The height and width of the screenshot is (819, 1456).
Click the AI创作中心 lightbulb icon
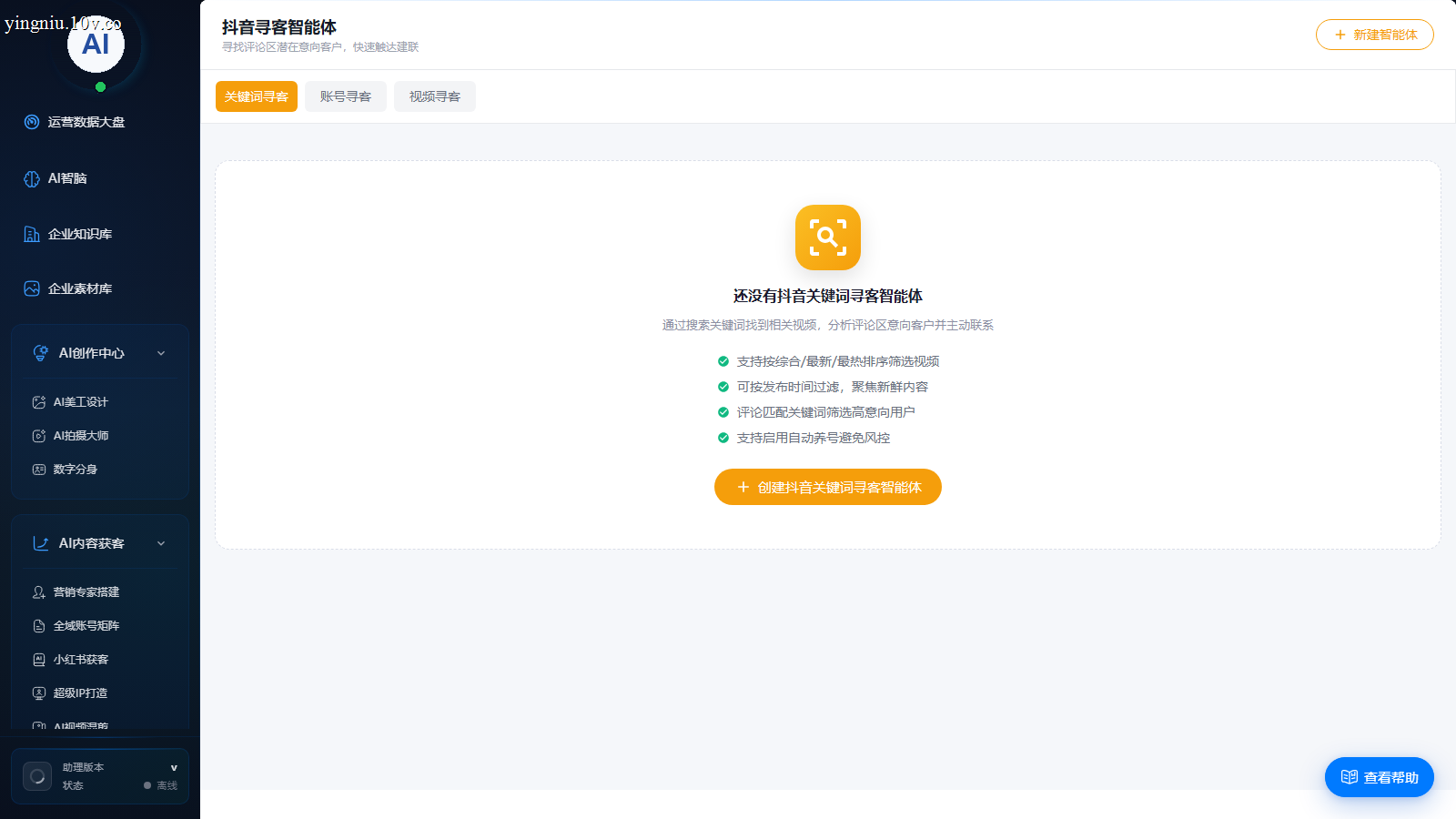pyautogui.click(x=41, y=353)
